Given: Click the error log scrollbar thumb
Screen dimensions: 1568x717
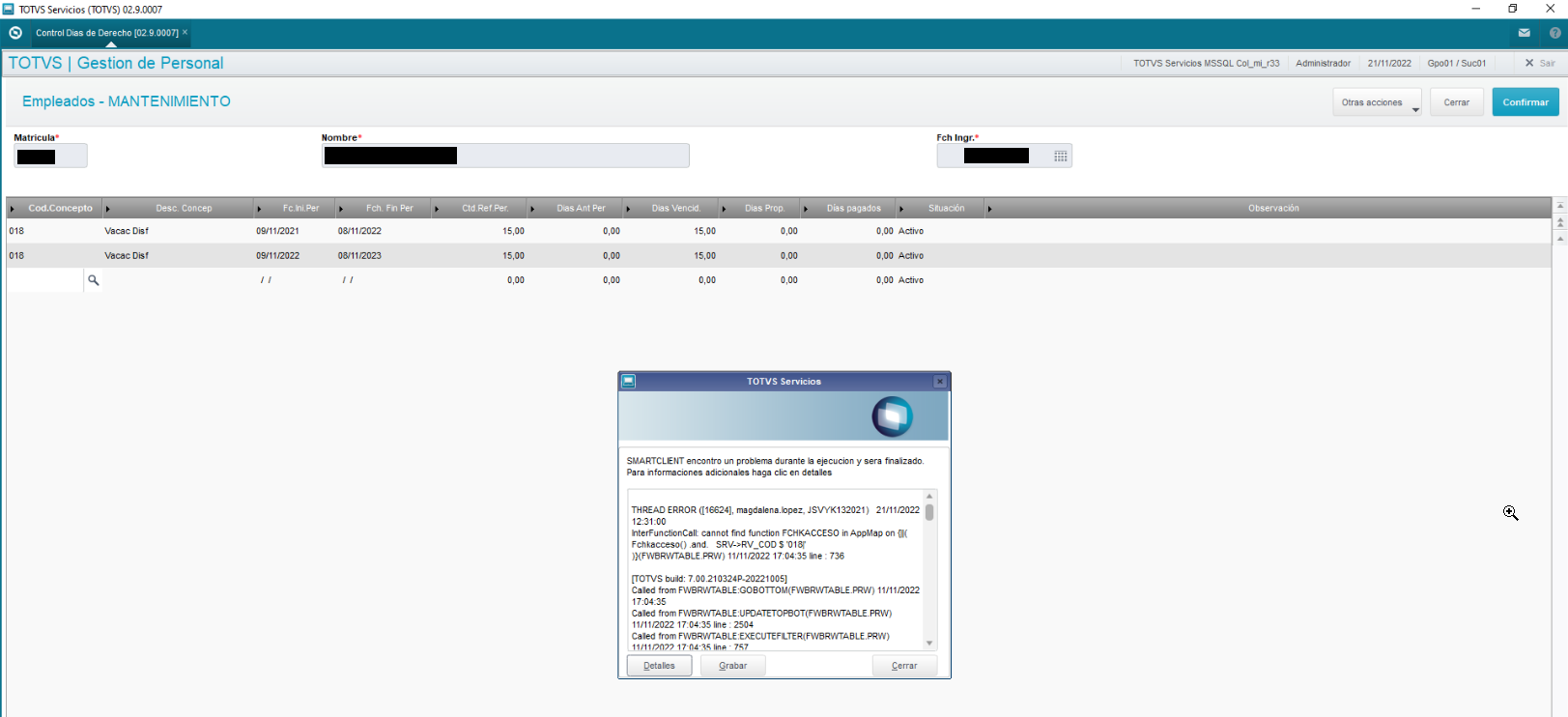Looking at the screenshot, I should tap(929, 512).
